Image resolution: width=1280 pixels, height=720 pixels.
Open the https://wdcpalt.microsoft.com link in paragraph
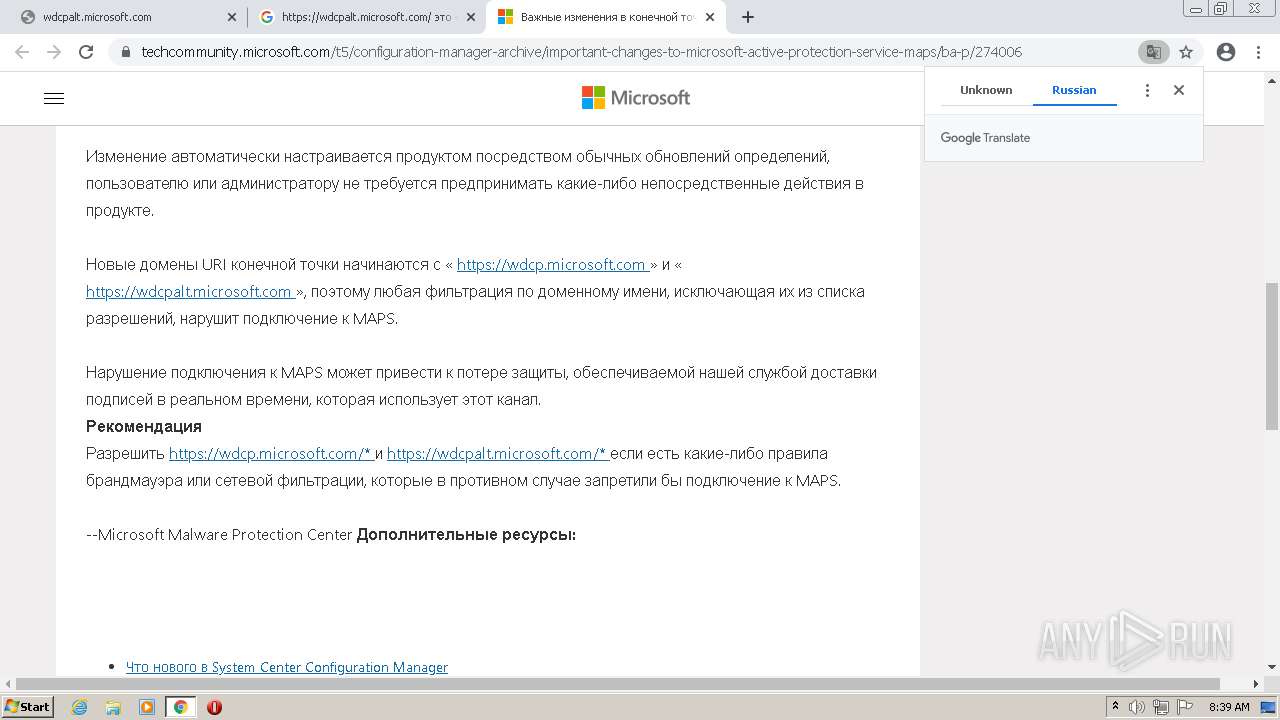(190, 292)
